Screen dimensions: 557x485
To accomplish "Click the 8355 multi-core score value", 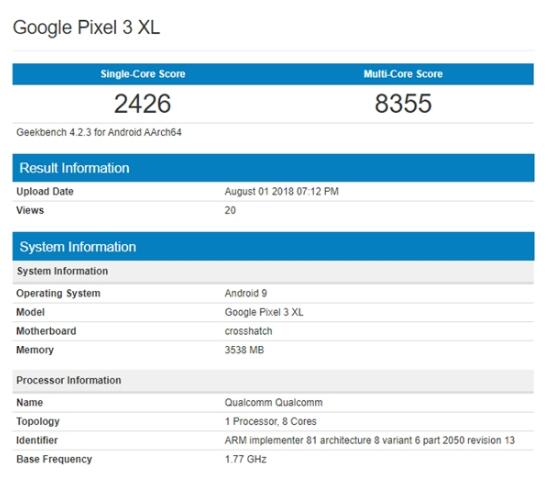I will (403, 103).
